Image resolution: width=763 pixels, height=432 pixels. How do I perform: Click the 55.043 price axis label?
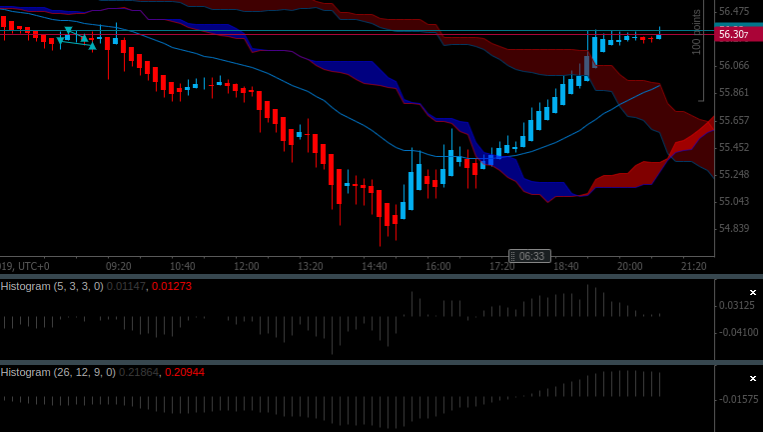point(734,201)
